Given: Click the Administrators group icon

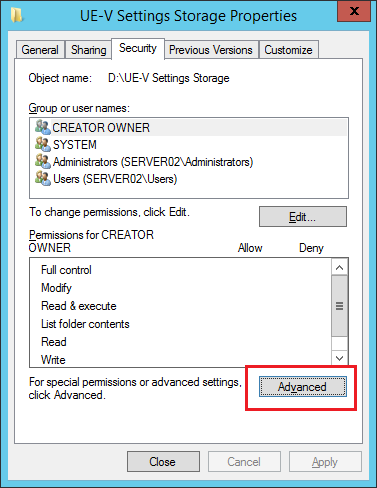Looking at the screenshot, I should [x=43, y=161].
